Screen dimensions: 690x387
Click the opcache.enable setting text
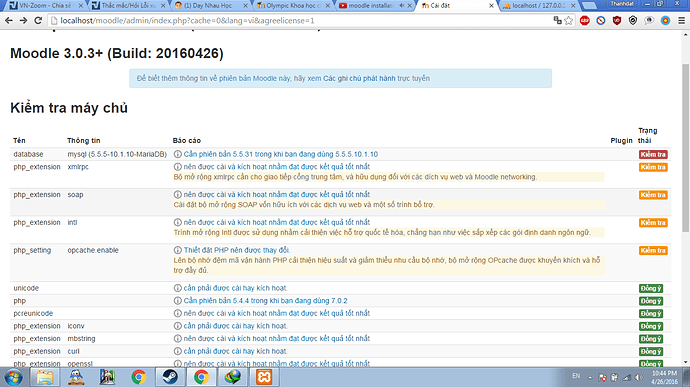93,250
